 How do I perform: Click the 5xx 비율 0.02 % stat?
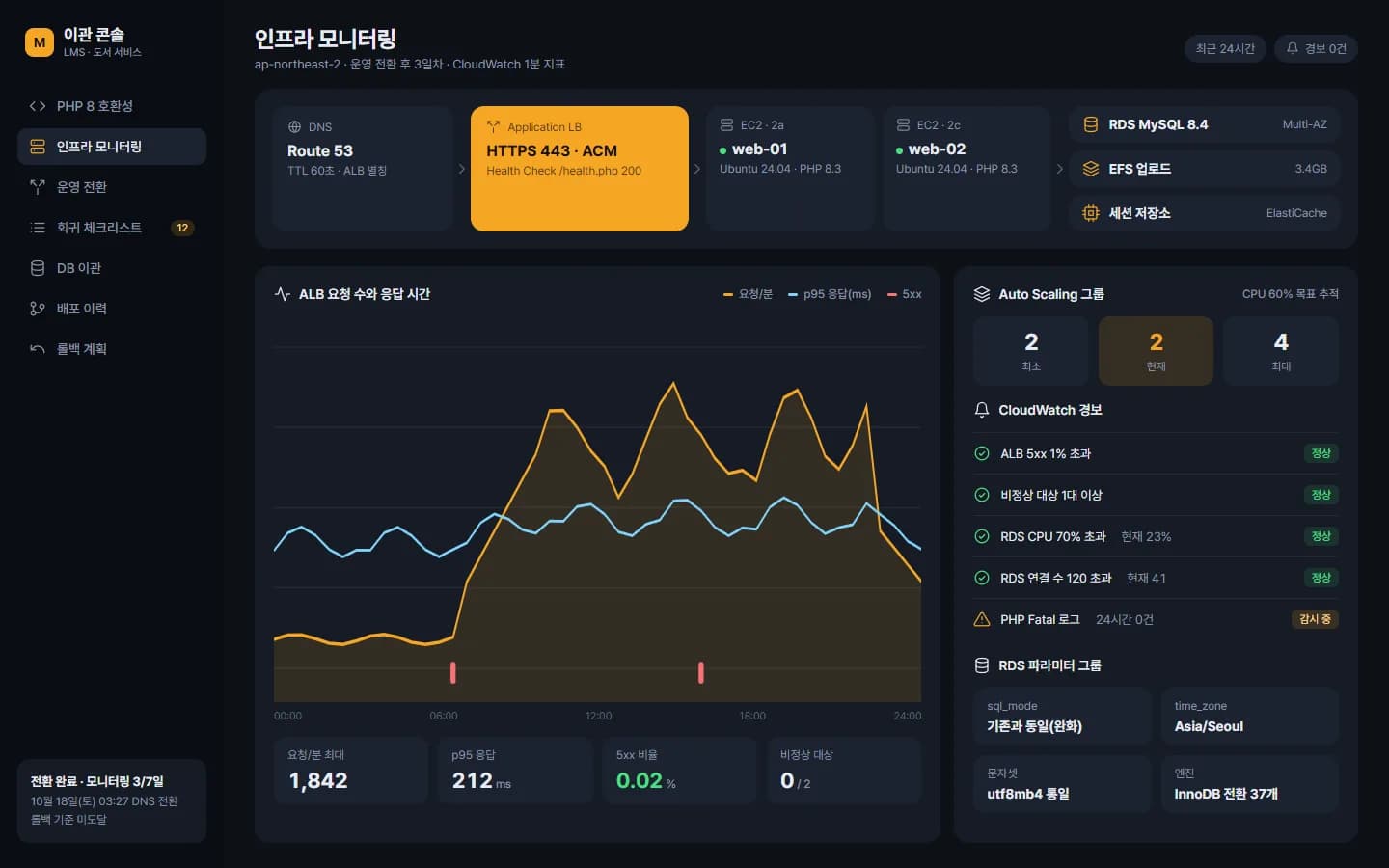coord(680,771)
